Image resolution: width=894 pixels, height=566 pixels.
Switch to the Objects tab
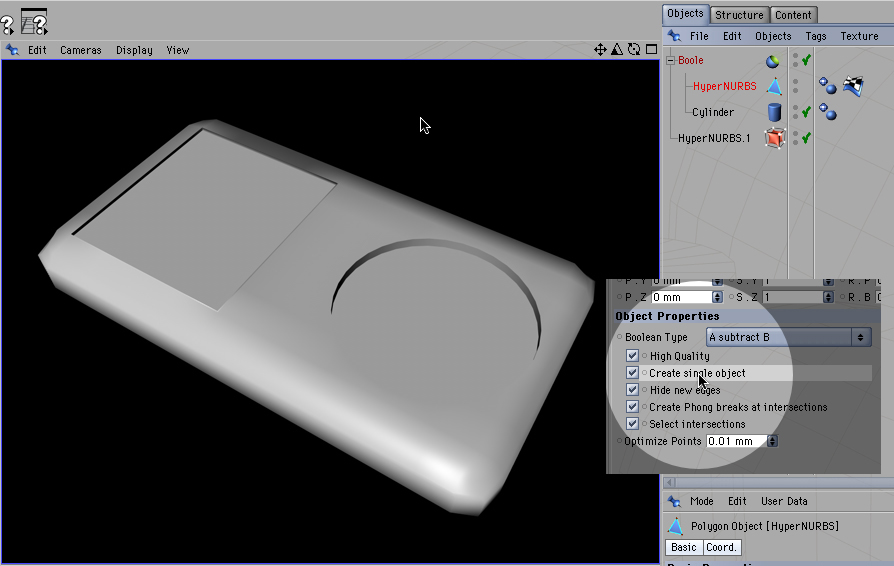point(685,14)
